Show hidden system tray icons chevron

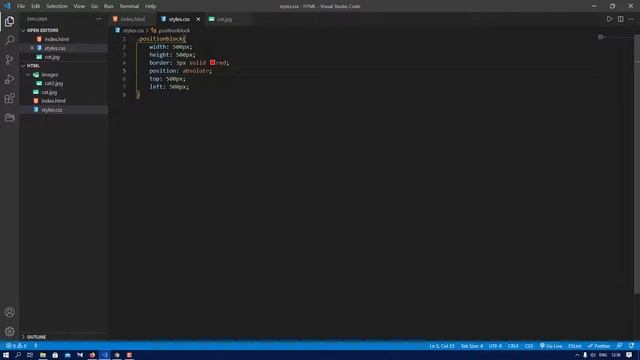tap(577, 355)
